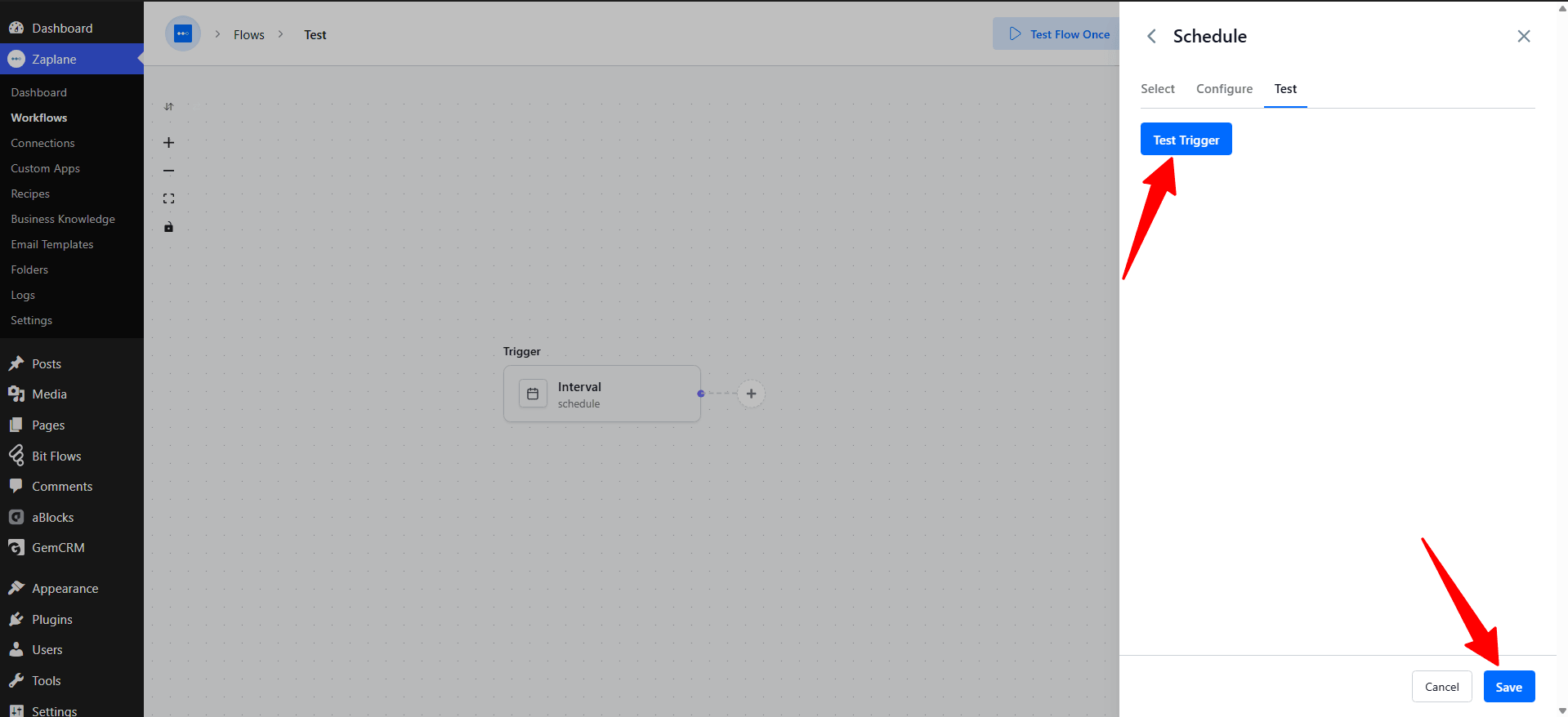Toggle the flow layout direction icon
This screenshot has width=1568, height=717.
click(x=168, y=107)
